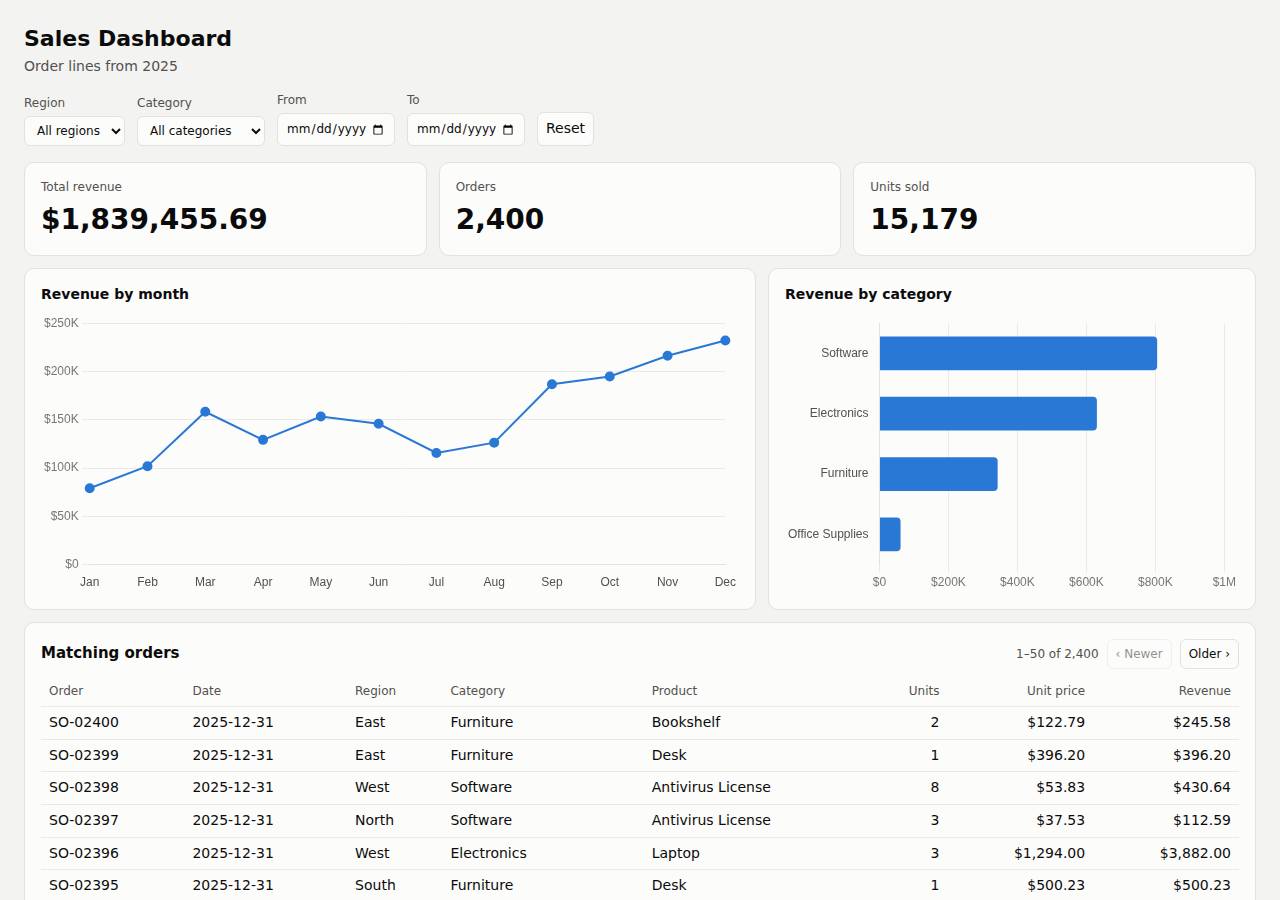The height and width of the screenshot is (900, 1280).
Task: Open the Category dropdown showing All categories
Action: click(201, 131)
